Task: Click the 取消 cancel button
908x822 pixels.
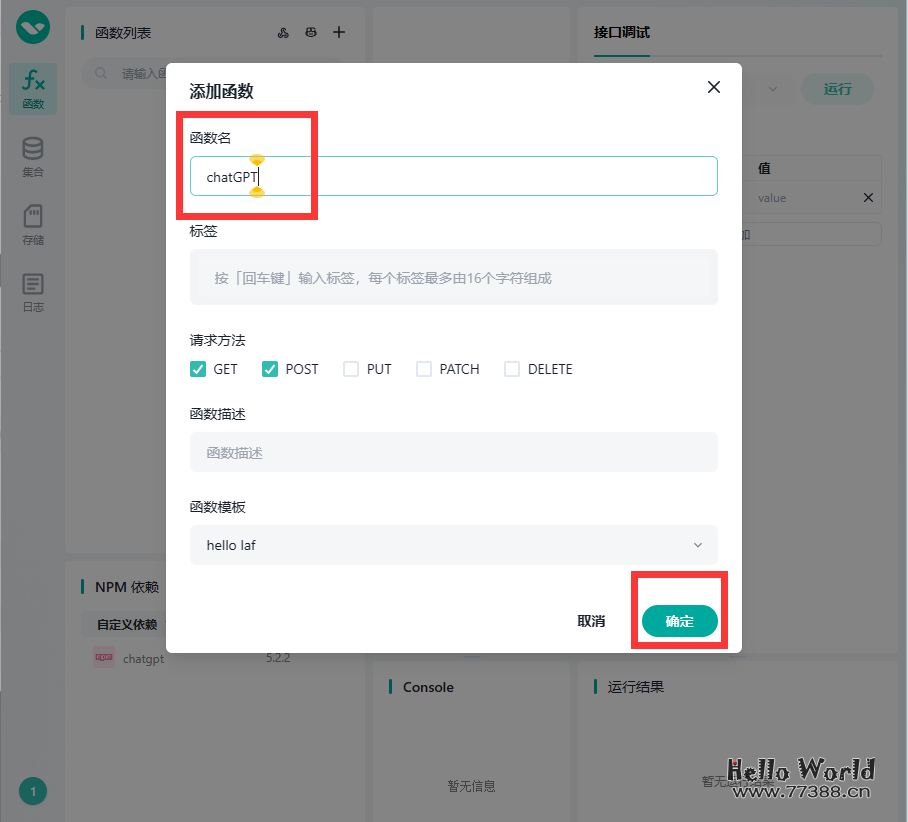Action: click(x=592, y=621)
